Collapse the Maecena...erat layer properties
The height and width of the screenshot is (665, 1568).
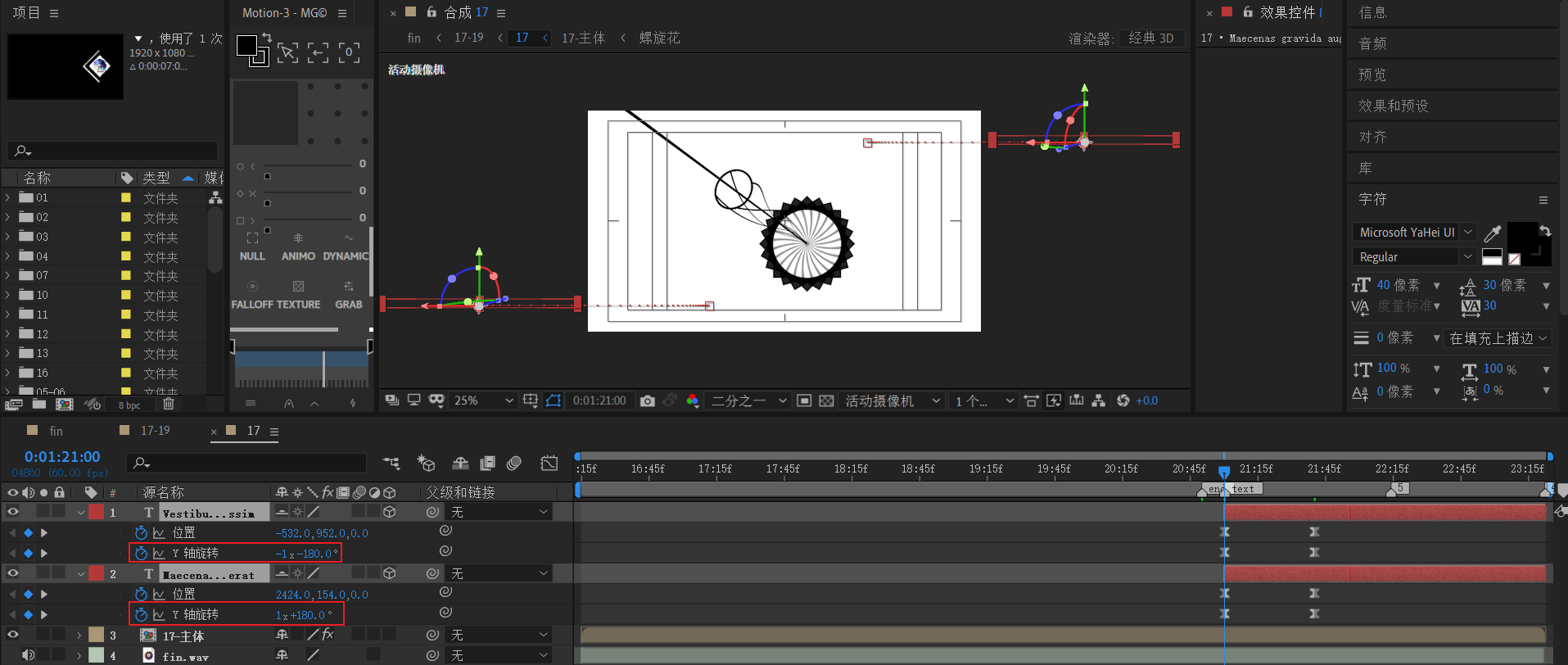pyautogui.click(x=80, y=574)
